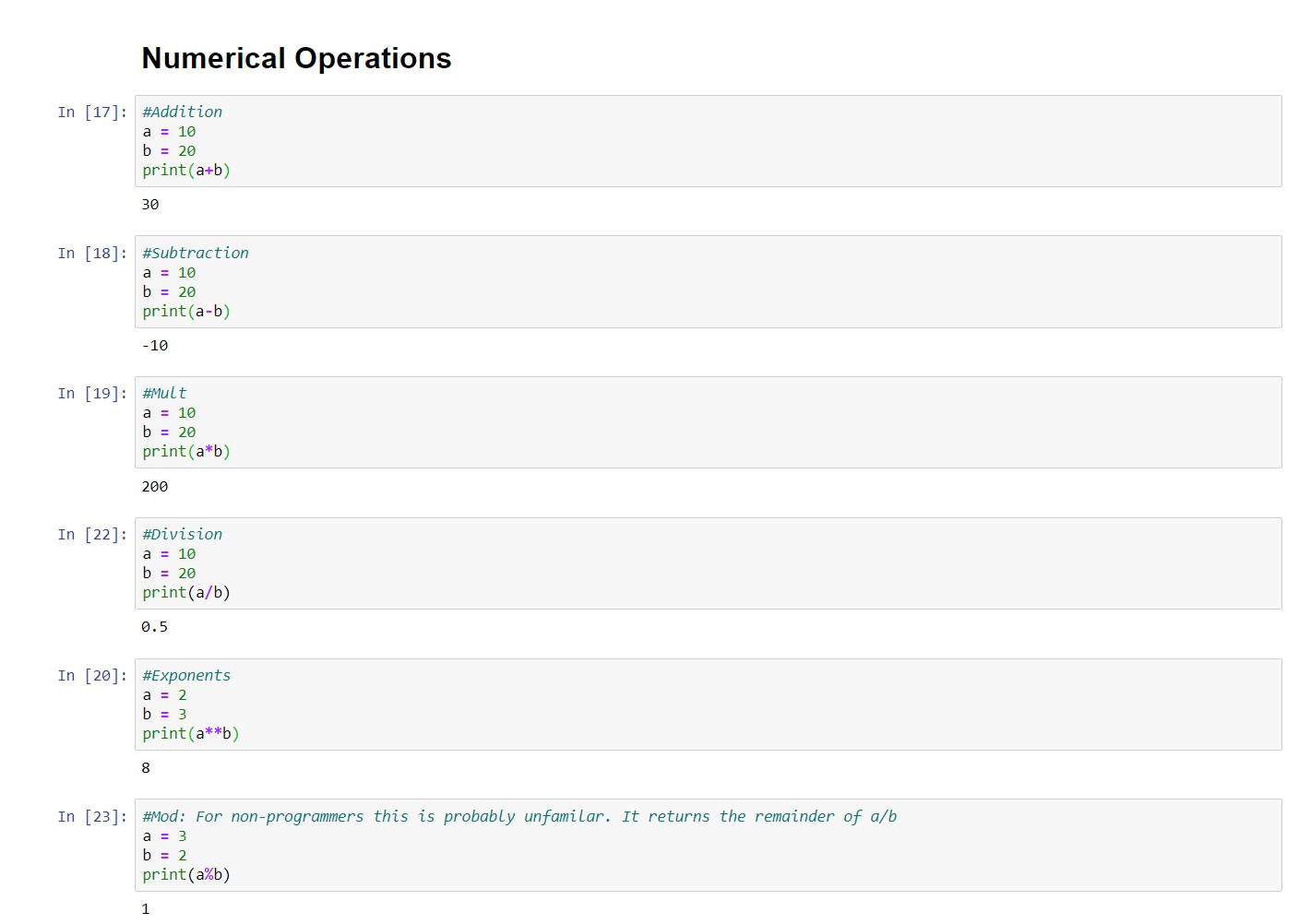Select the In [23] prompt label
Image resolution: width=1299 pixels, height=924 pixels.
pos(92,817)
